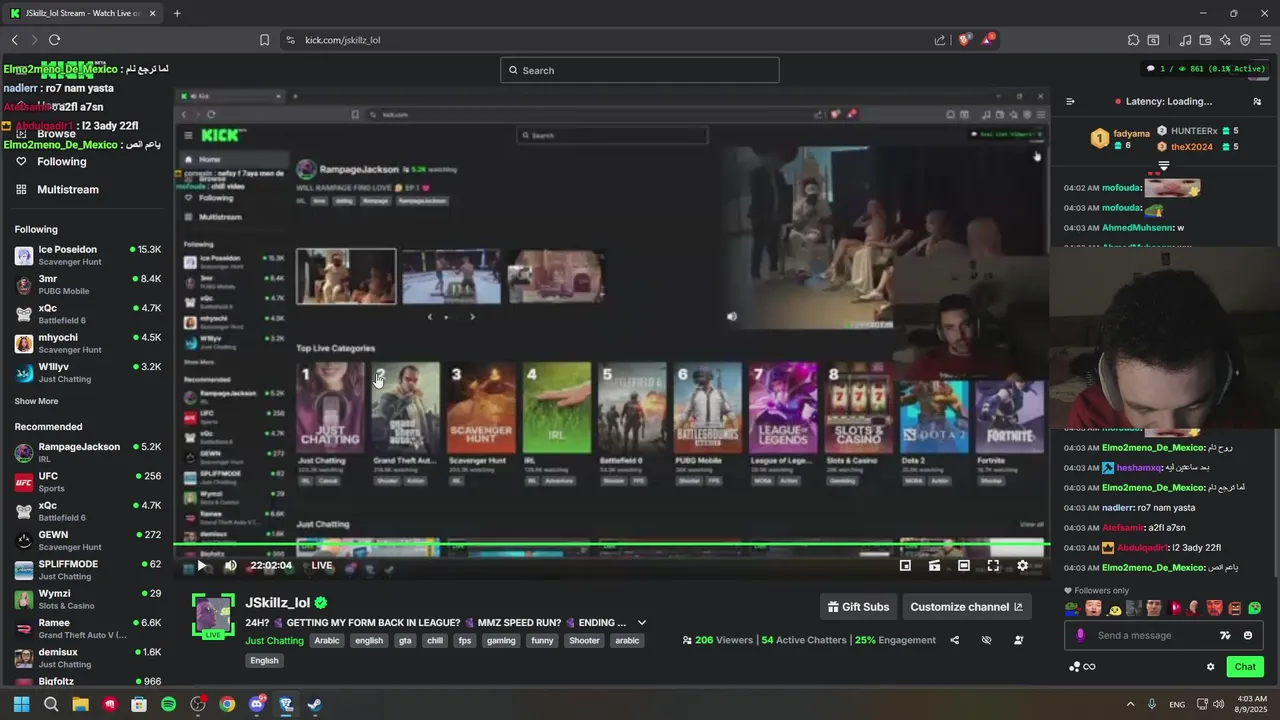Select the Shooter tag
Image resolution: width=1280 pixels, height=720 pixels.
584,641
